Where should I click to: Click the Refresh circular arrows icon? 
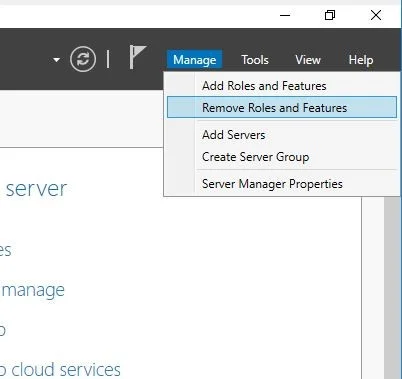(x=83, y=60)
